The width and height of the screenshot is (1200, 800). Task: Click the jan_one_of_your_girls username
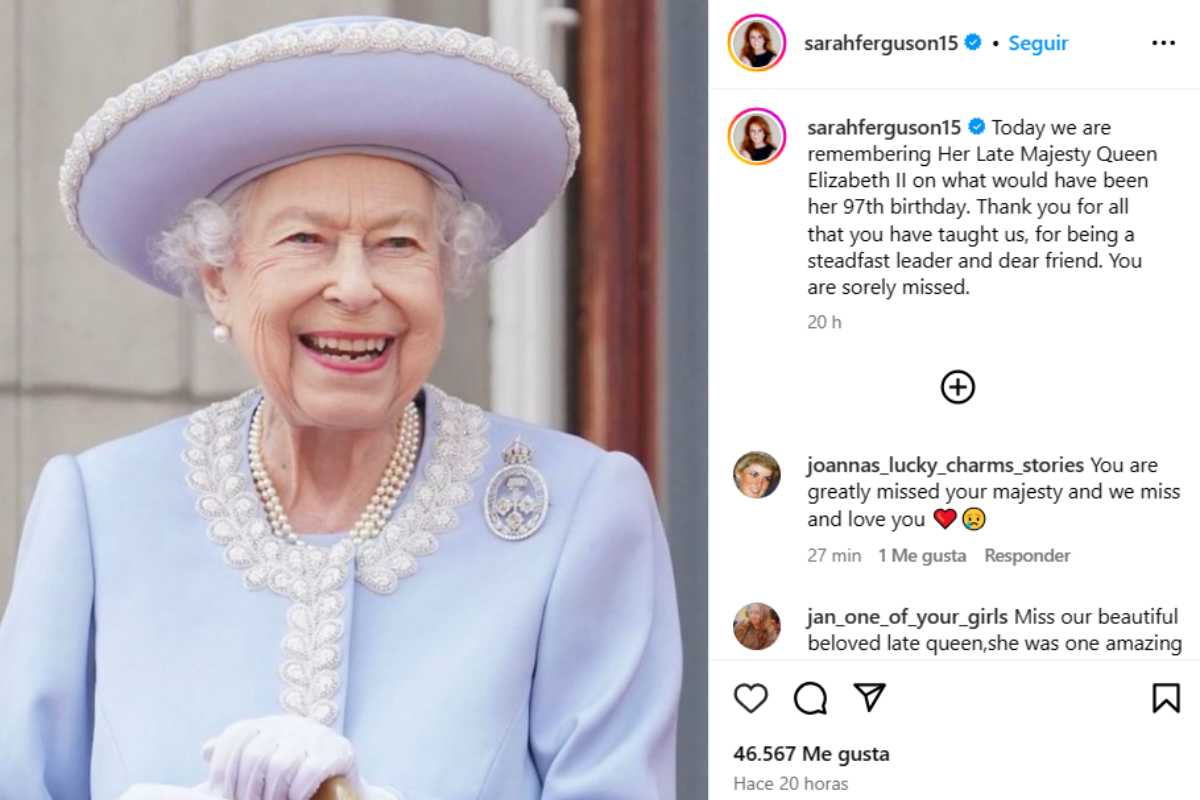coord(907,617)
